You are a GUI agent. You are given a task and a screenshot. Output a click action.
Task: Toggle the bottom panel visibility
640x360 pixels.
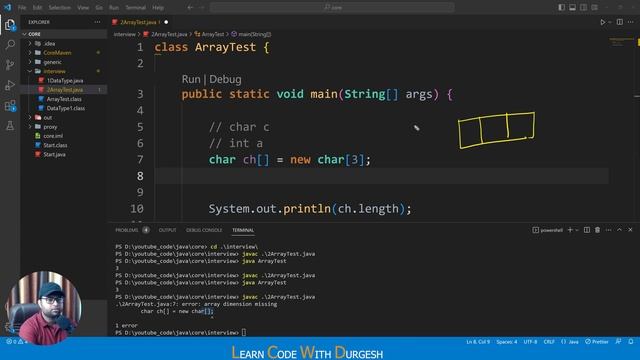point(573,7)
